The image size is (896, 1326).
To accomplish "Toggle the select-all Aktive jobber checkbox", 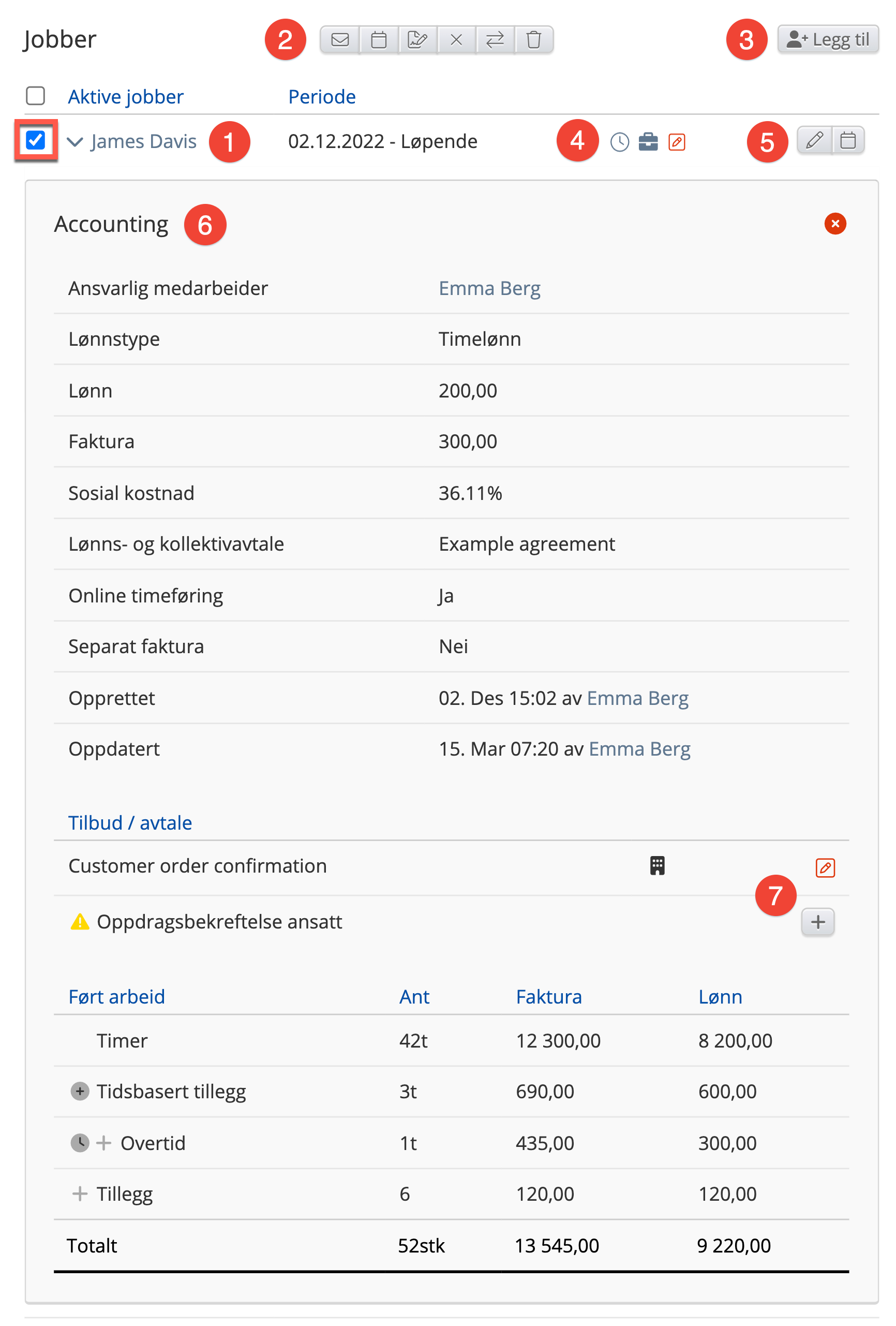I will tap(35, 96).
